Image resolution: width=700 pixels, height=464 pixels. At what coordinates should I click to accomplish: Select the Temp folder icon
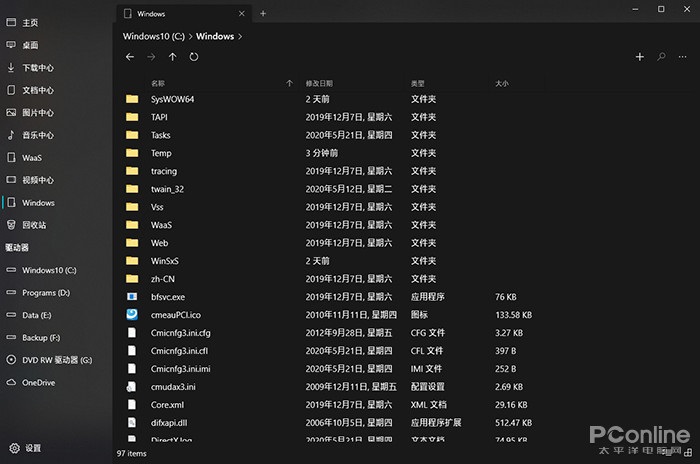[132, 153]
